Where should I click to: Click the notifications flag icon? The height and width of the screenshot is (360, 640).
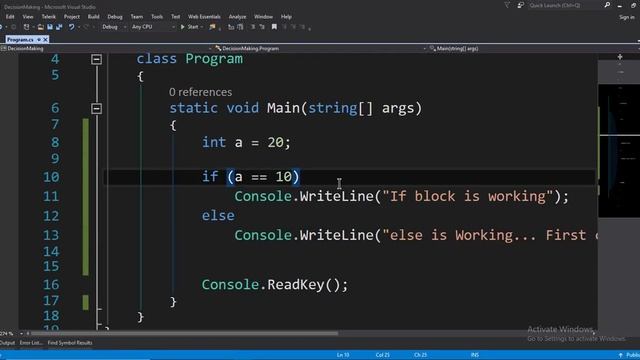coord(507,5)
